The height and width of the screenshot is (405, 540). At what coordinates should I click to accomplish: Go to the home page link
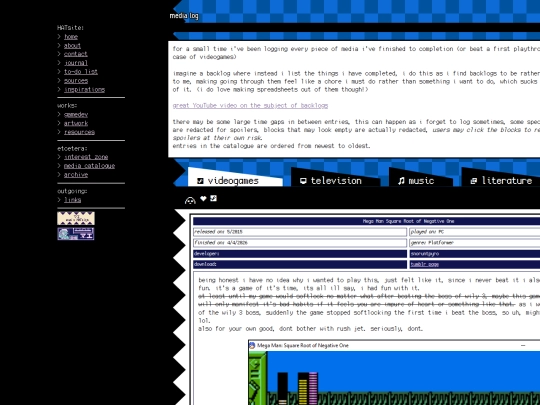(71, 37)
